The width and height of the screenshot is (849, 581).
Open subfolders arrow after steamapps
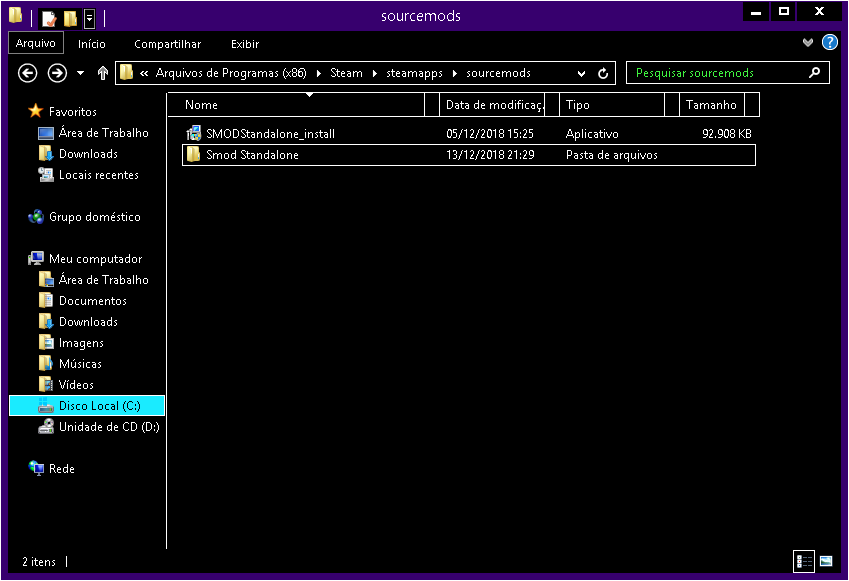(x=454, y=73)
